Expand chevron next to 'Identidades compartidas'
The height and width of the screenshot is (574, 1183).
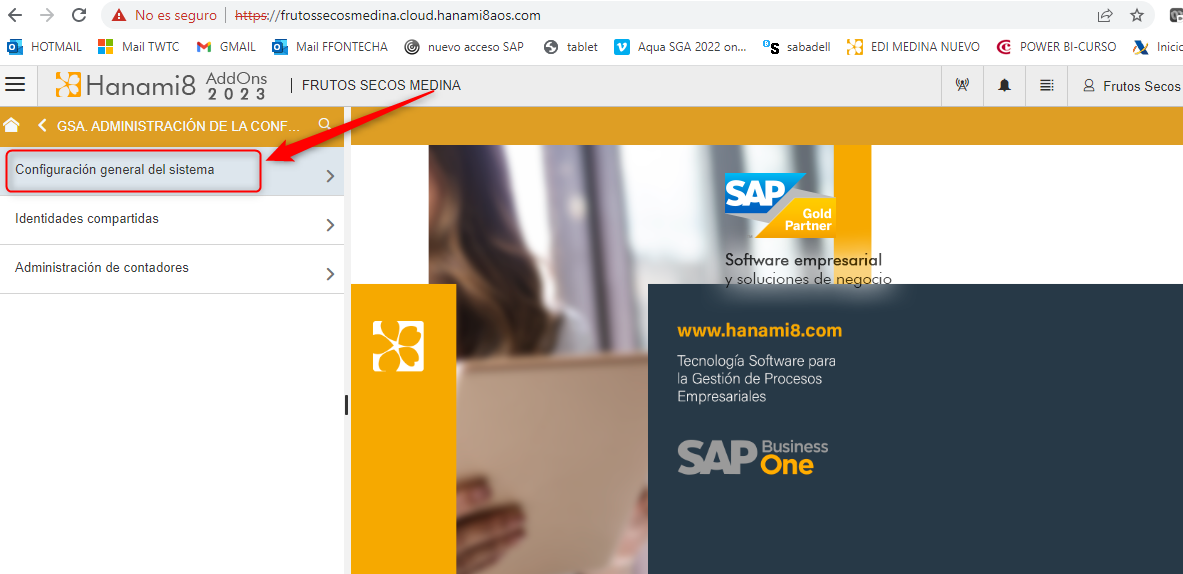(x=330, y=225)
